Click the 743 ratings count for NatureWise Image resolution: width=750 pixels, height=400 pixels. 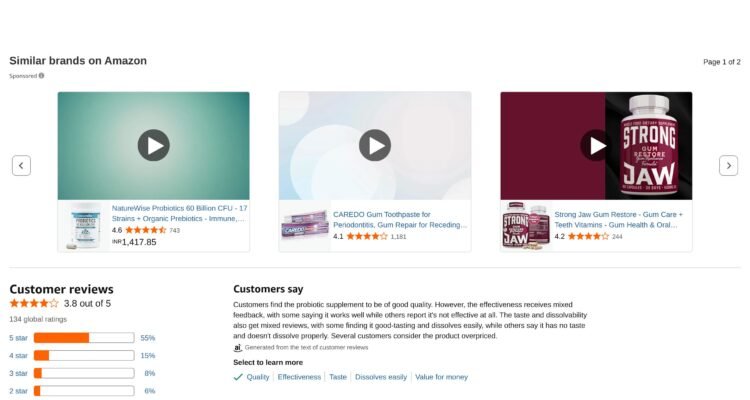(175, 230)
